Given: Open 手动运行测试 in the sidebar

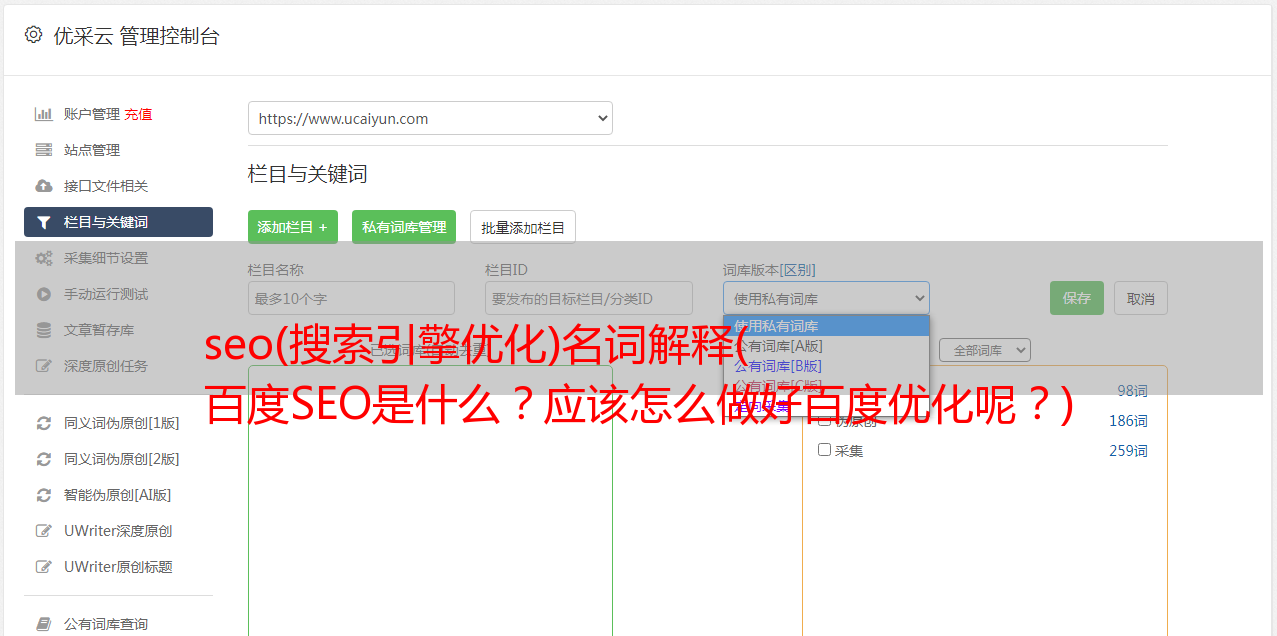Looking at the screenshot, I should point(106,294).
